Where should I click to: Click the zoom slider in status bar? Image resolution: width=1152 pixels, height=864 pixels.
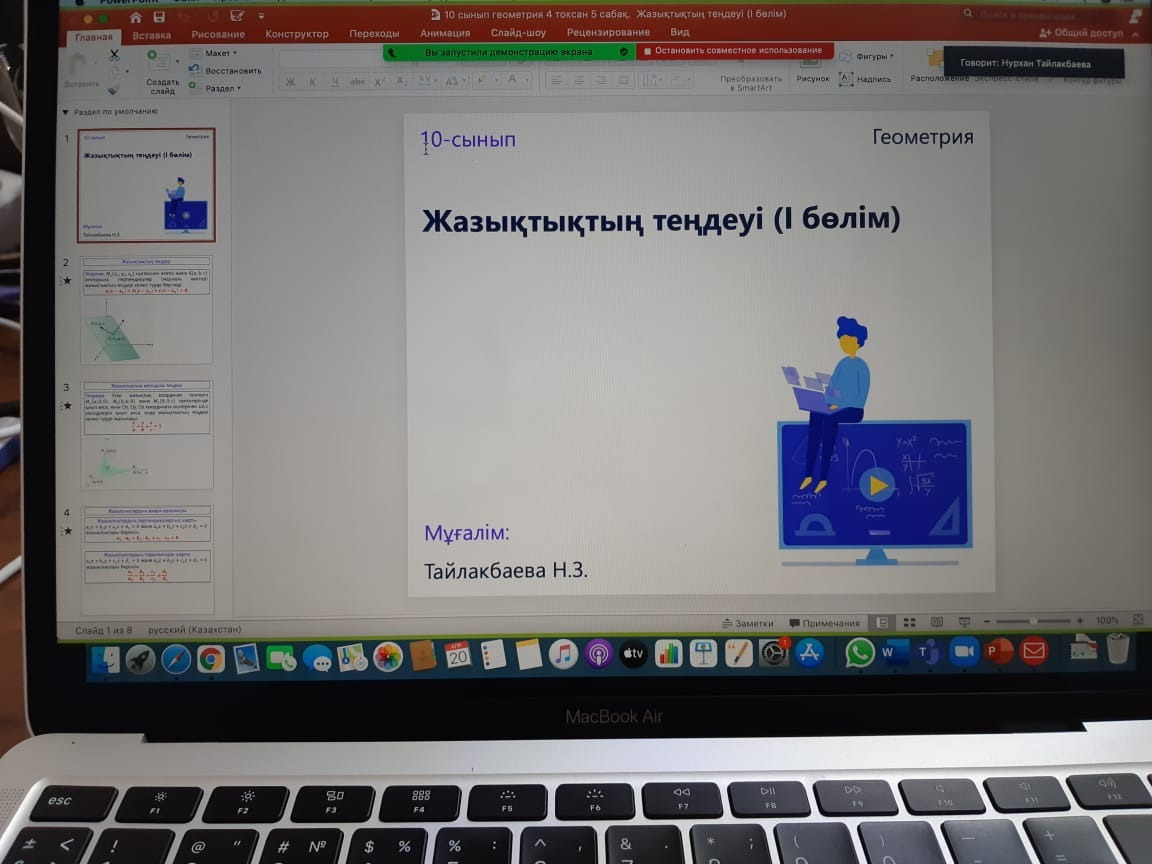point(1033,621)
